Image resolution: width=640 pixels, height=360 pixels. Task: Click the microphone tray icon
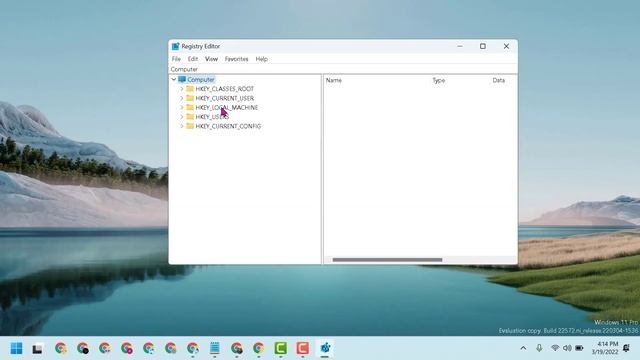539,348
